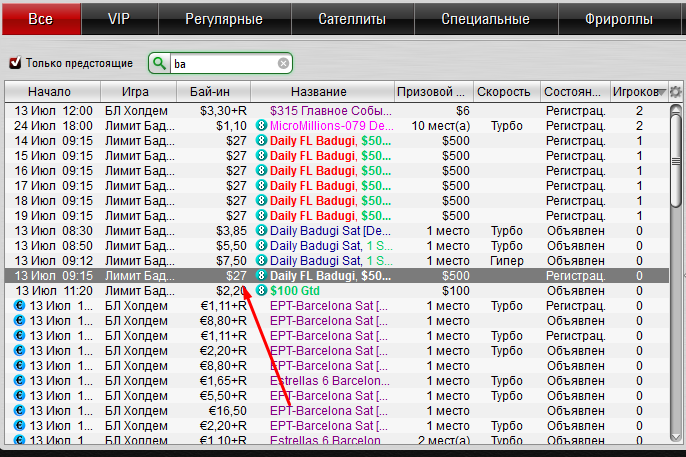The width and height of the screenshot is (686, 457).
Task: Click euro icon on the €1,65+R row
Action: [x=18, y=381]
